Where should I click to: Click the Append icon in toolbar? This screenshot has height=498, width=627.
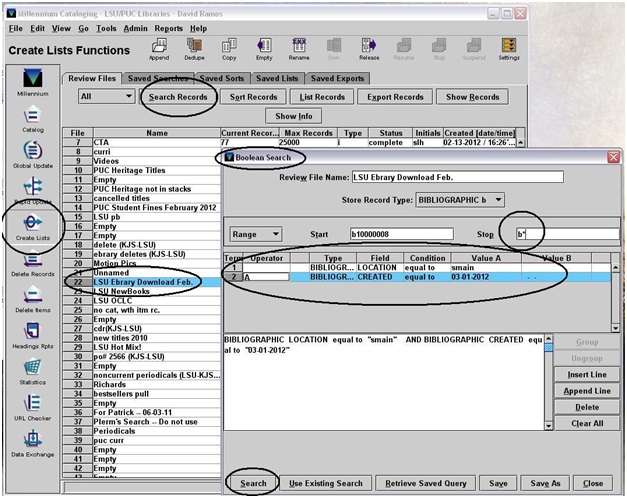coord(161,50)
